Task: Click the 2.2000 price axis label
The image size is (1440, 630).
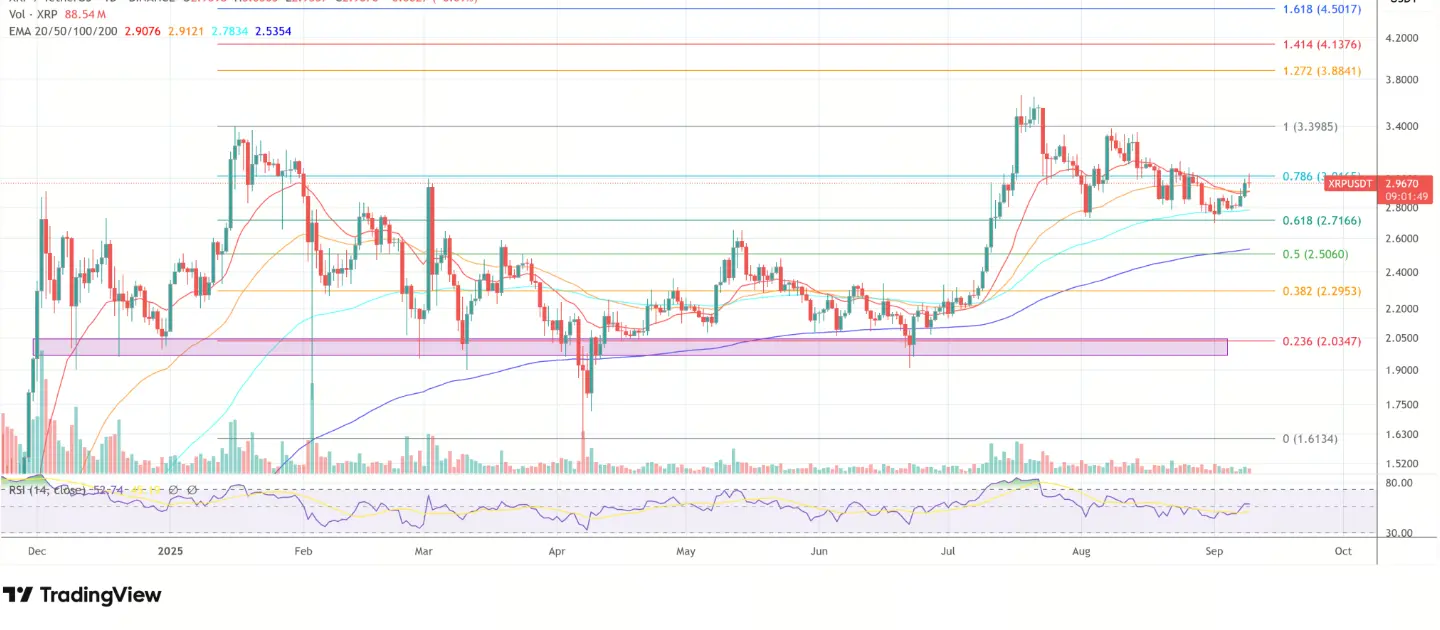Action: (1401, 308)
